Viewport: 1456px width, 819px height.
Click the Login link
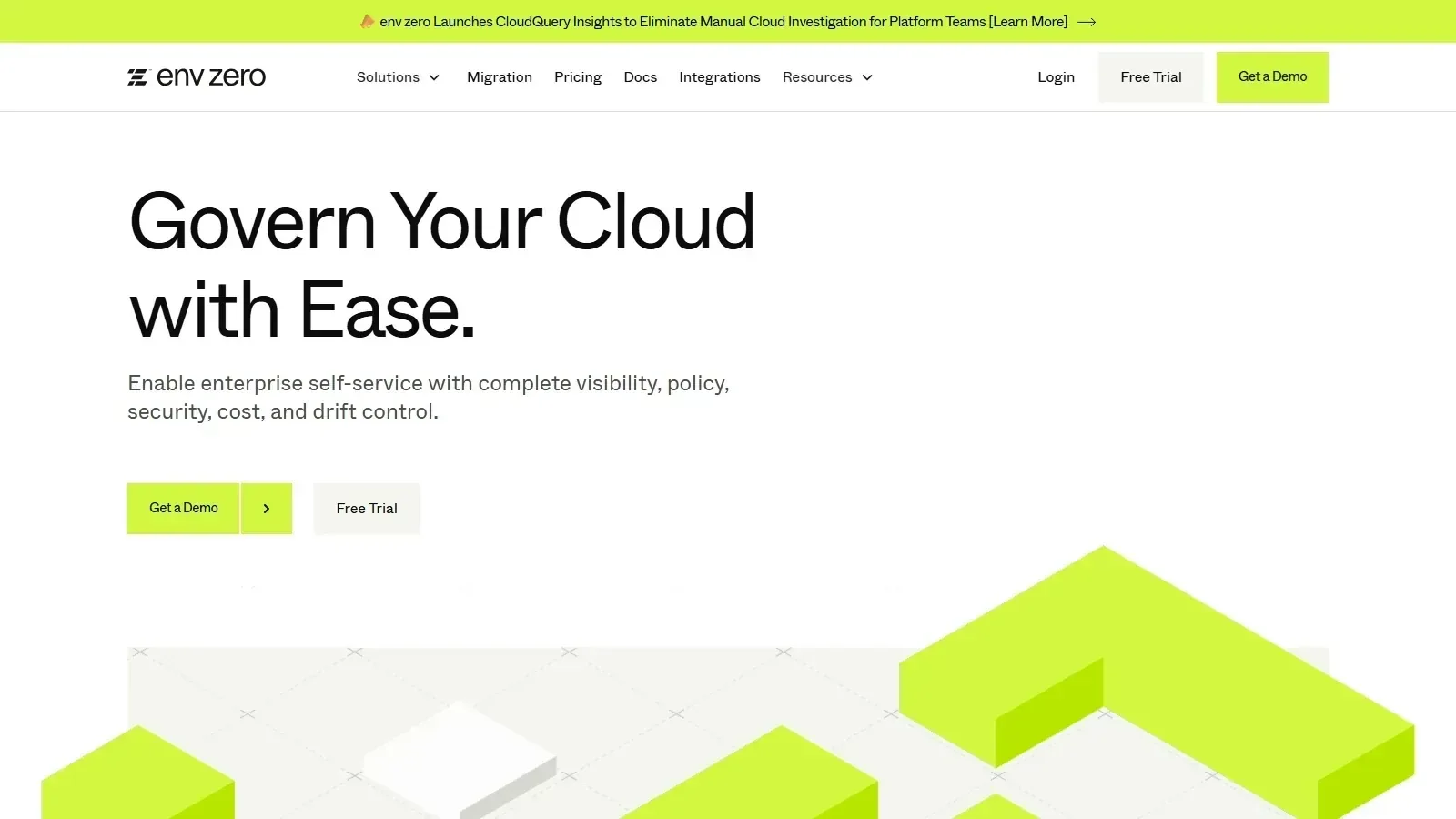click(x=1056, y=77)
